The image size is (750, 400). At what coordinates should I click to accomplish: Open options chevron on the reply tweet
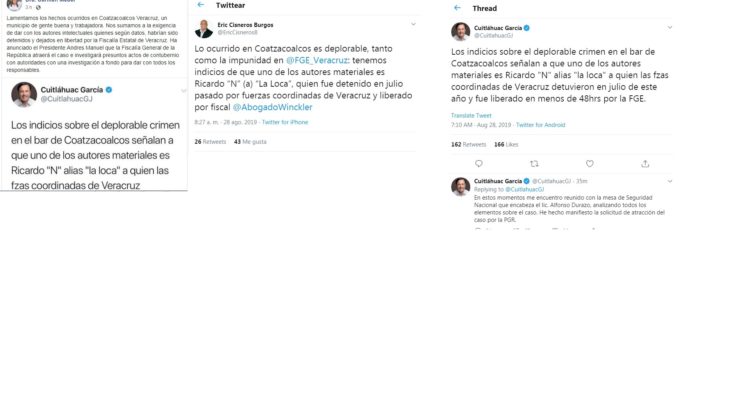click(x=670, y=181)
